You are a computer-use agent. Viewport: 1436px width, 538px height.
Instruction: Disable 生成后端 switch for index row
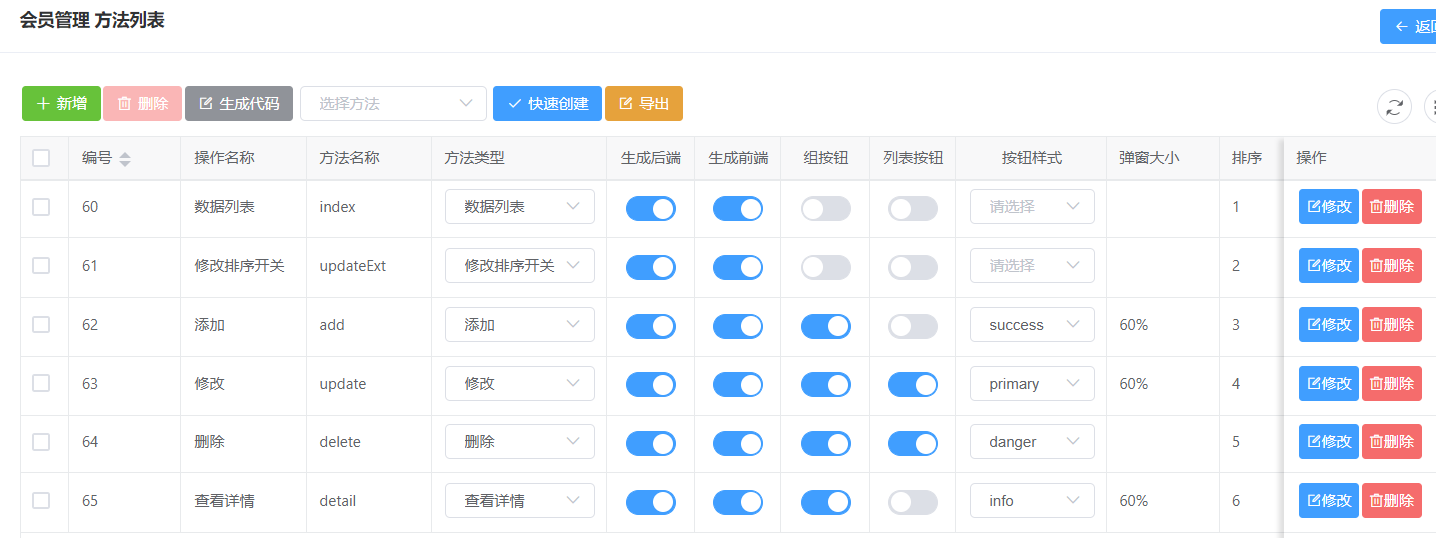pyautogui.click(x=650, y=208)
